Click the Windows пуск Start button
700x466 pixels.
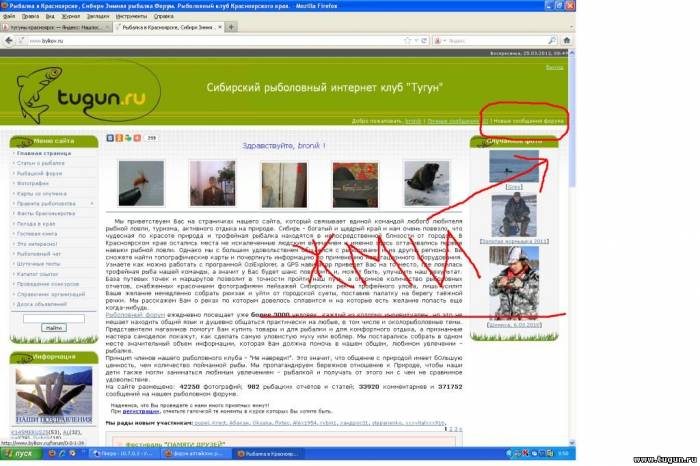coord(21,454)
